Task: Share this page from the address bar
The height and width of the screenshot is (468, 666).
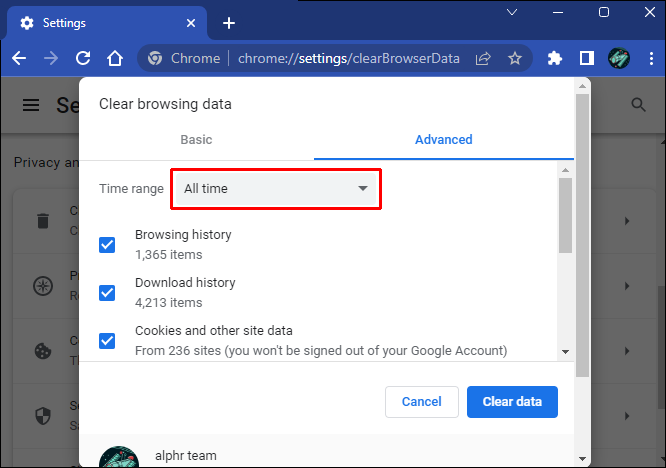Action: tap(483, 58)
